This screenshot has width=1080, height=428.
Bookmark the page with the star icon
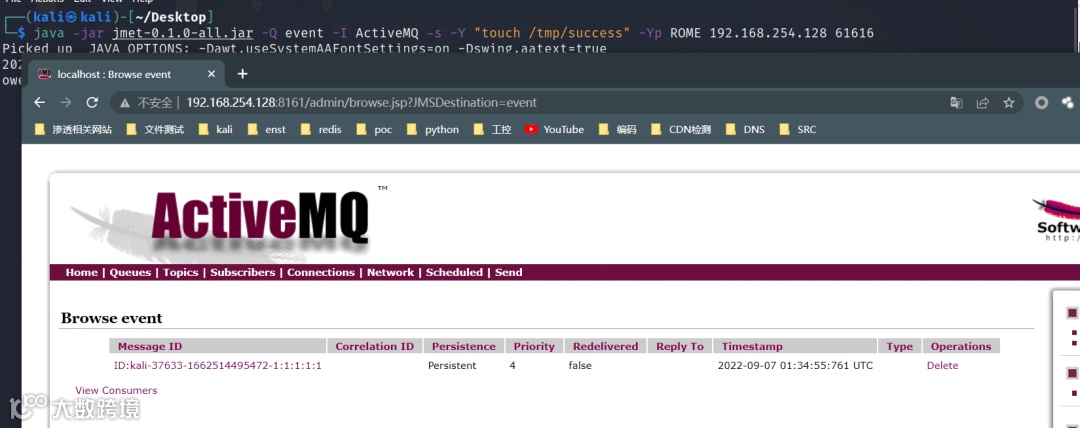tap(1009, 103)
